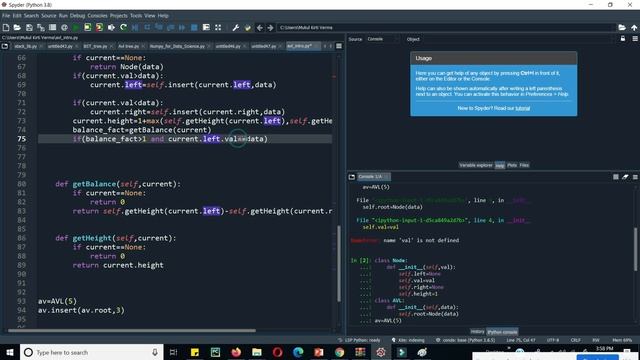Toggle the Help pane lock icon
This screenshot has height=360, width=640.
(x=623, y=39)
